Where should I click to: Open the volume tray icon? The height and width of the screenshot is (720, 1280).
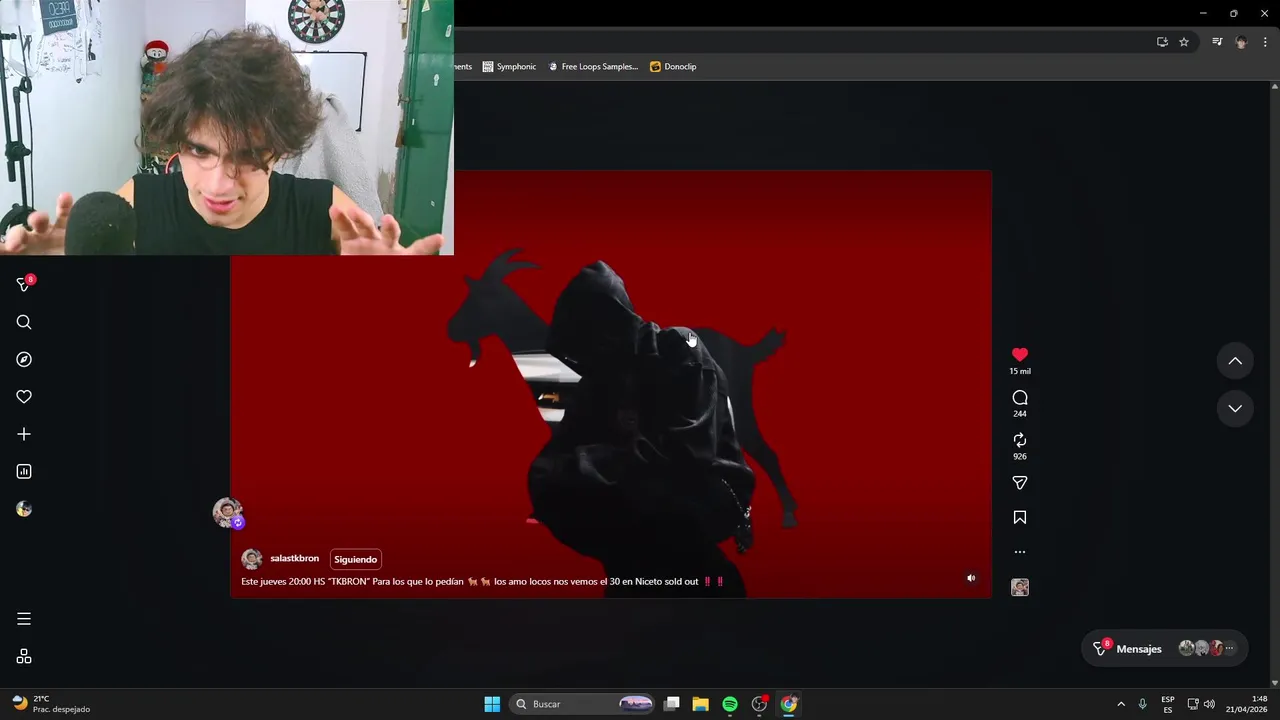click(x=1210, y=704)
